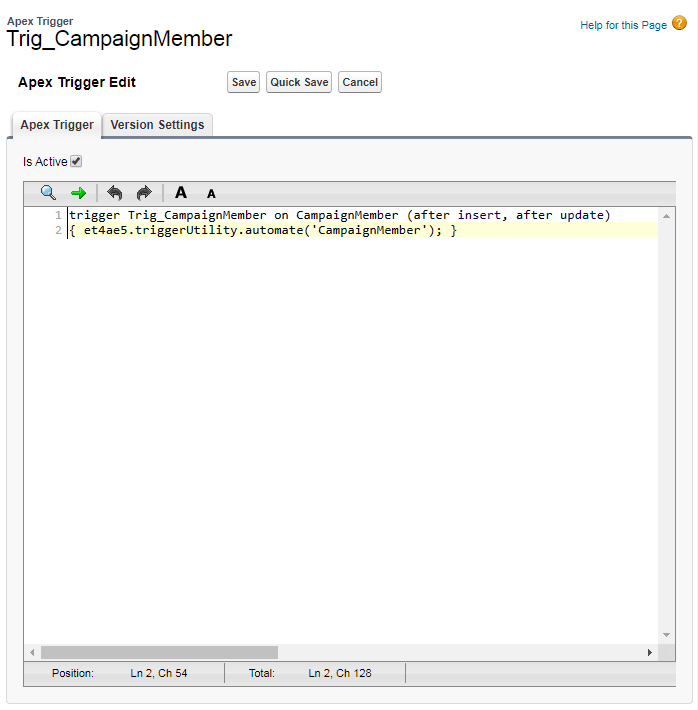Toggle the Is Active checkbox
This screenshot has width=698, height=710.
pos(76,161)
